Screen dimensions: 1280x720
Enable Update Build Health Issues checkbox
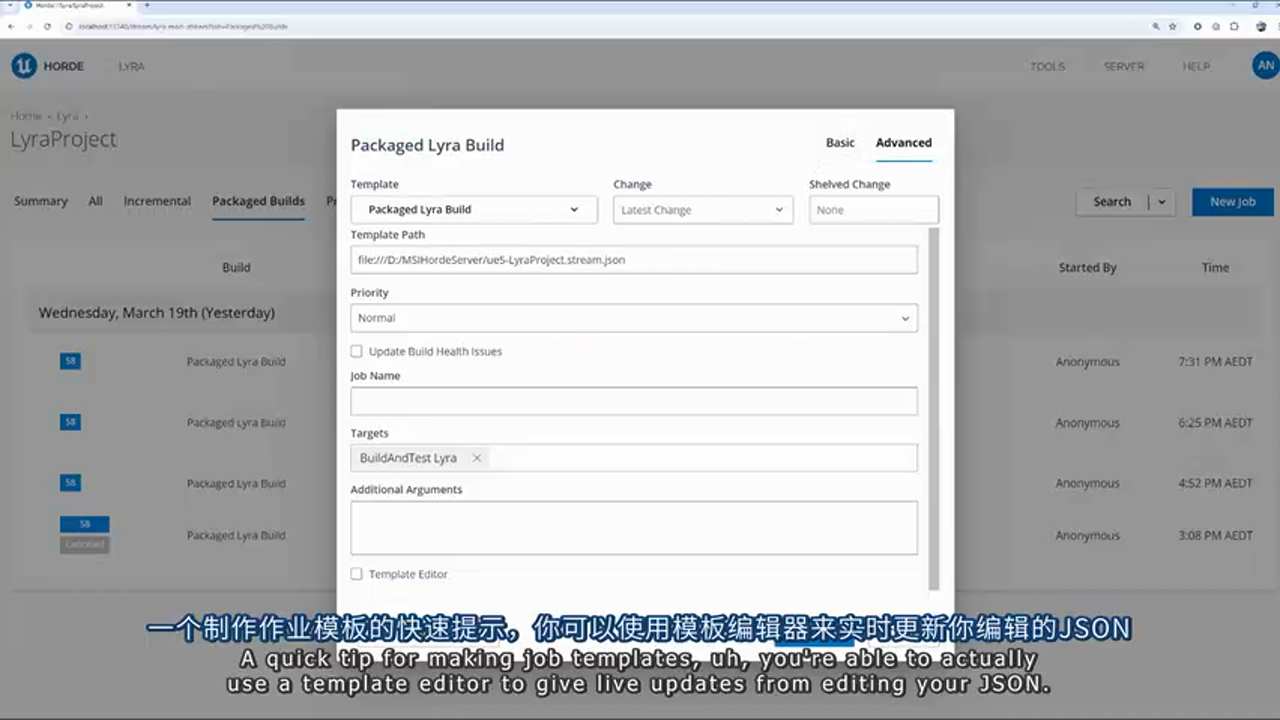coord(357,352)
